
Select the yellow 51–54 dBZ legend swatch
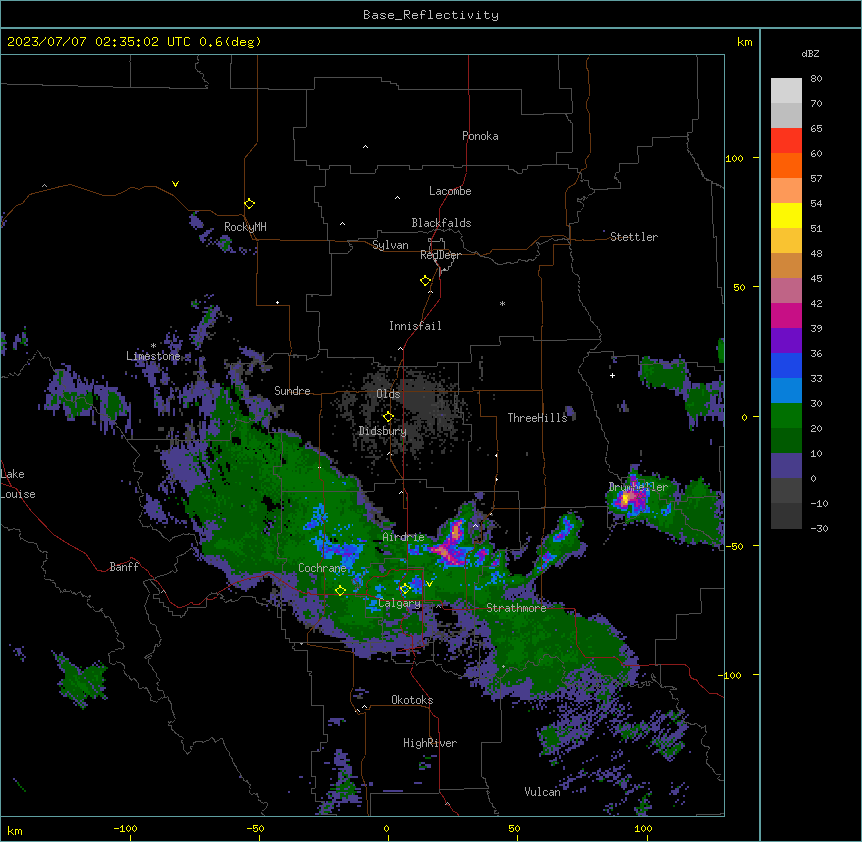pos(786,215)
